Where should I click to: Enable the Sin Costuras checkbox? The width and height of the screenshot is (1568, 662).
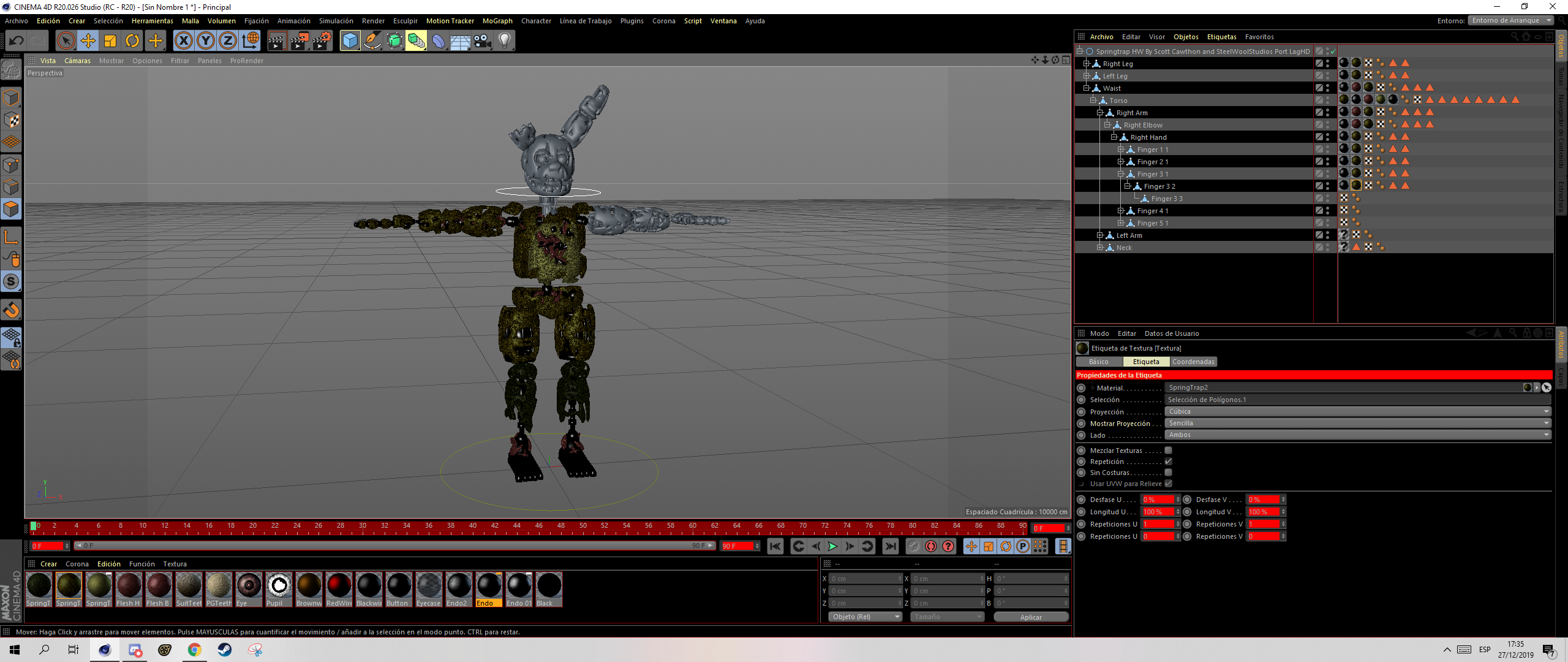(x=1168, y=473)
